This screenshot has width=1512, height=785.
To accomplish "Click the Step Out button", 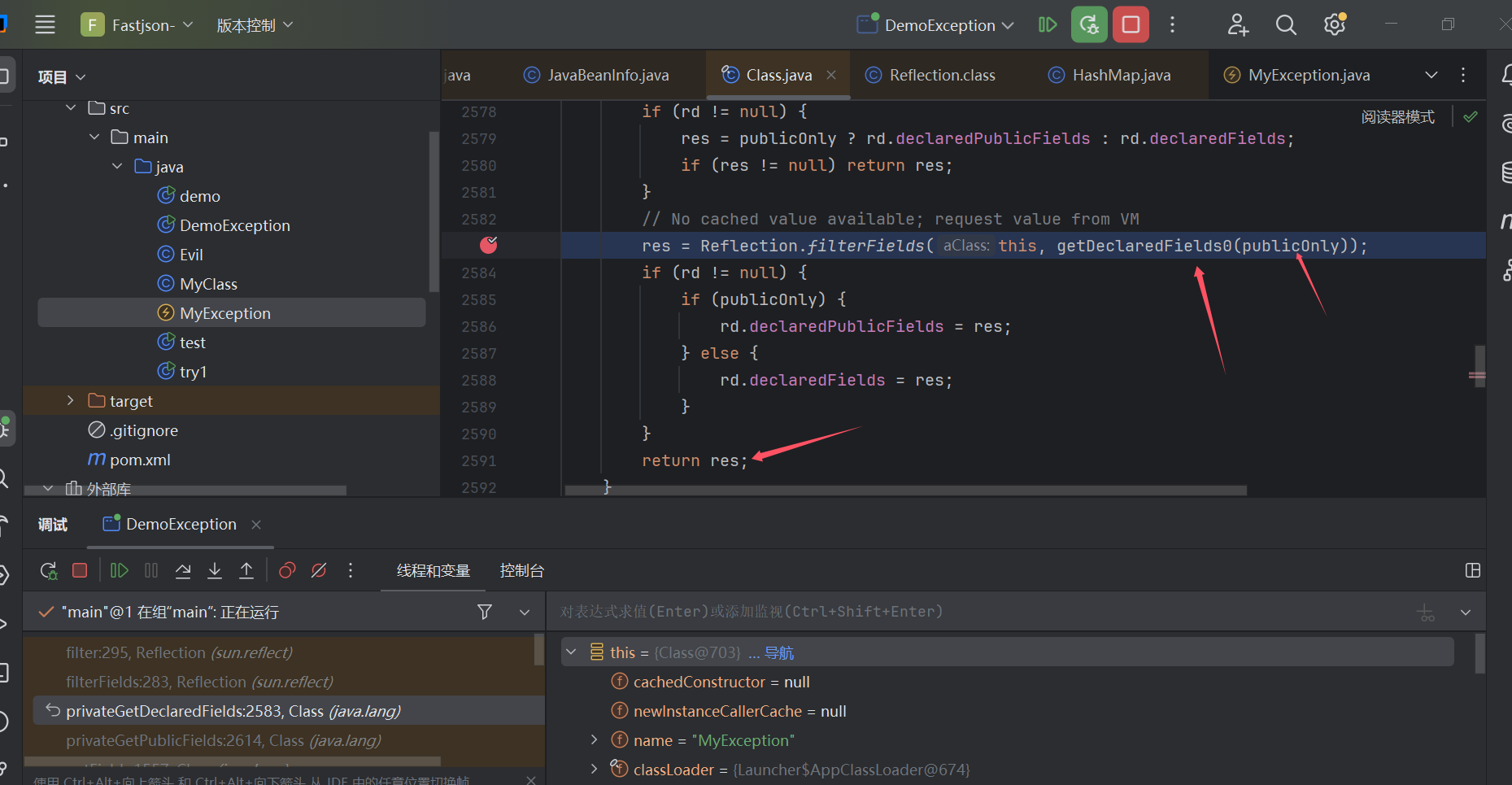I will [x=246, y=570].
